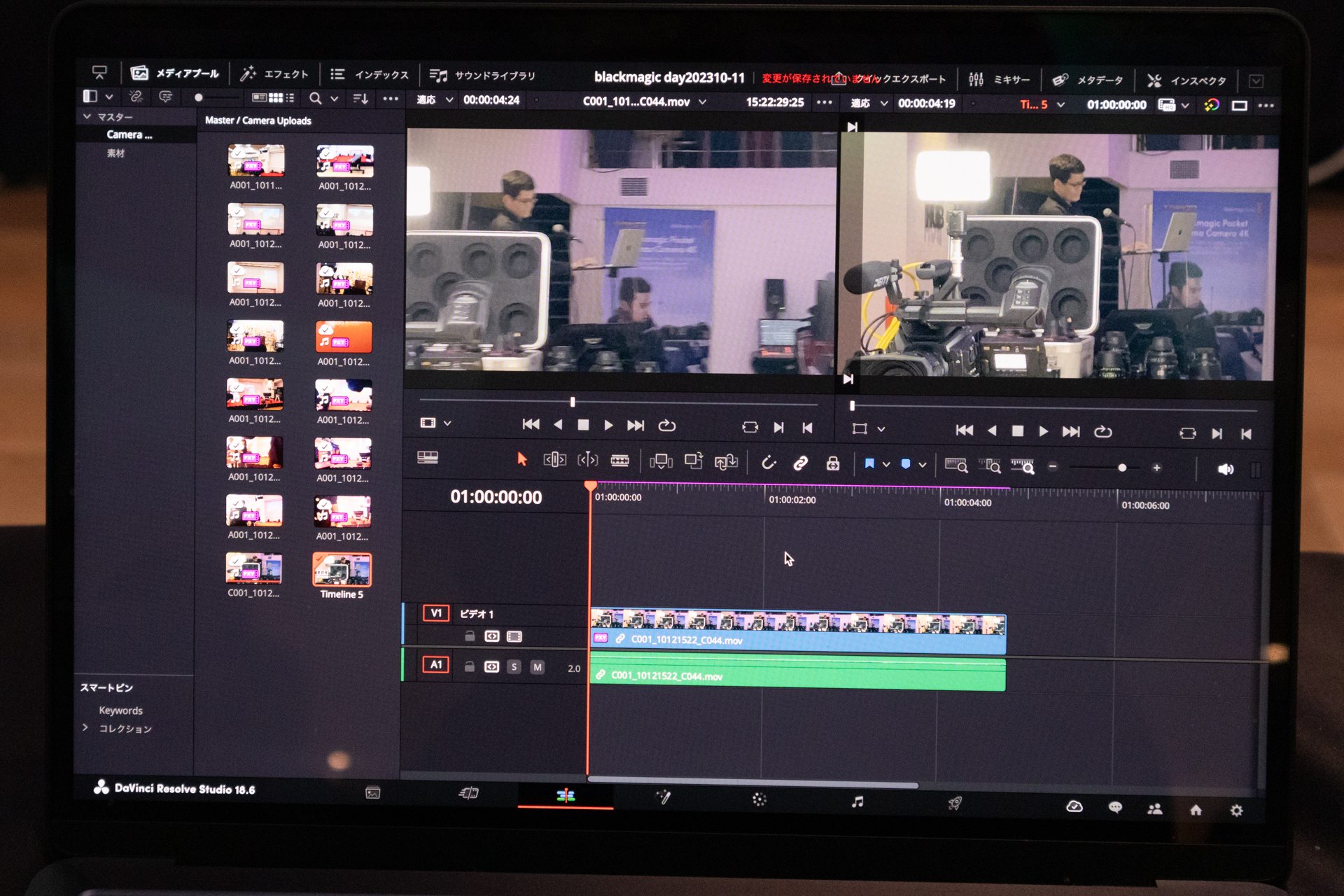Open the Color page icon
Image resolution: width=1344 pixels, height=896 pixels.
(x=759, y=799)
